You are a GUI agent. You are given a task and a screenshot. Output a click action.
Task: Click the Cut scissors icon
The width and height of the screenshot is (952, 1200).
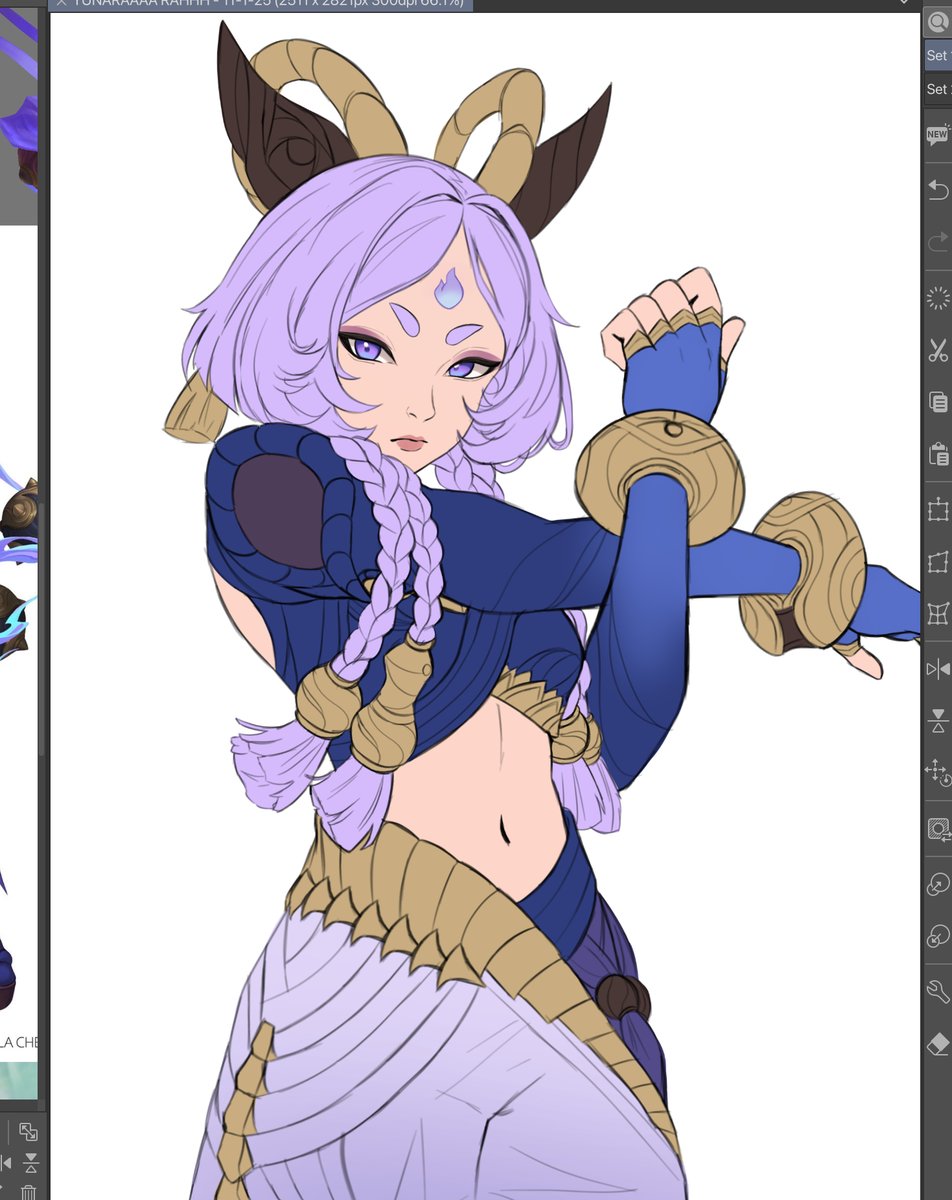pos(937,350)
